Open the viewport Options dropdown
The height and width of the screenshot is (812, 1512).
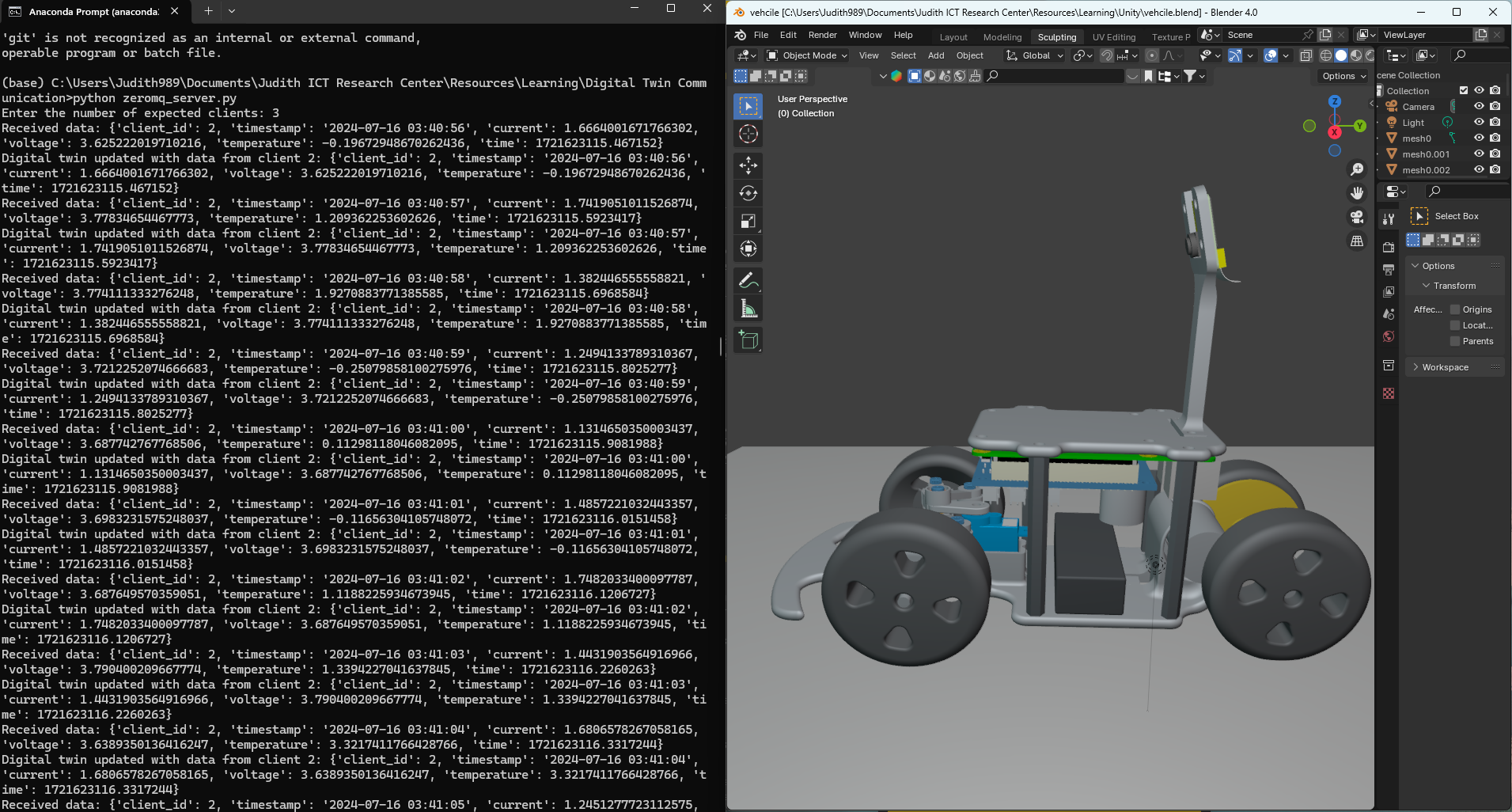pyautogui.click(x=1343, y=76)
